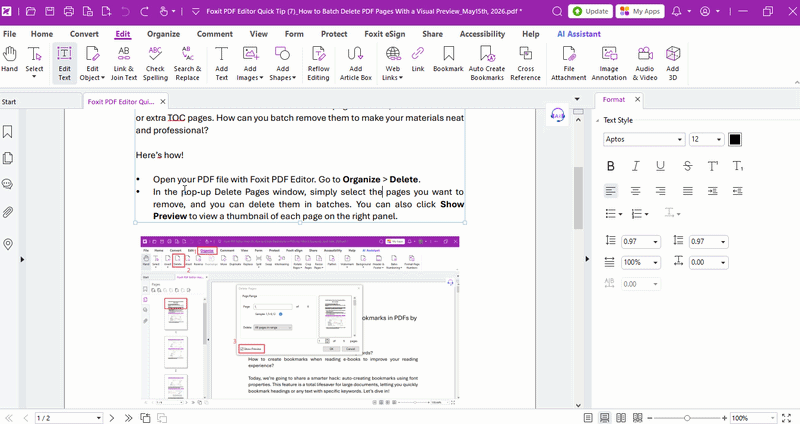Open the AI assistant headset icon
The image size is (800, 424).
558,115
